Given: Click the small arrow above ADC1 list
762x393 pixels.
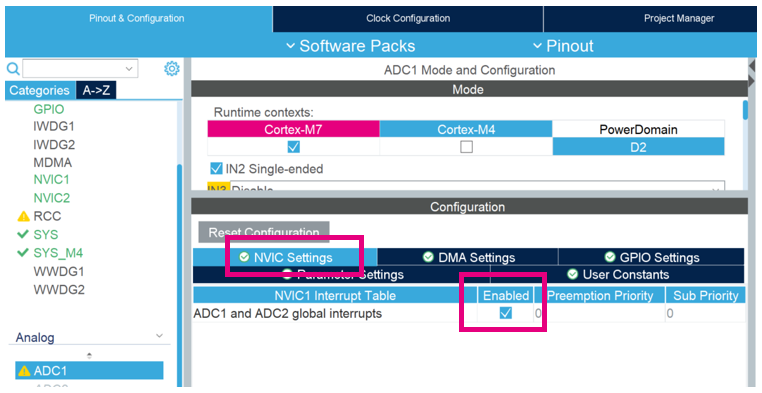Looking at the screenshot, I should [89, 356].
